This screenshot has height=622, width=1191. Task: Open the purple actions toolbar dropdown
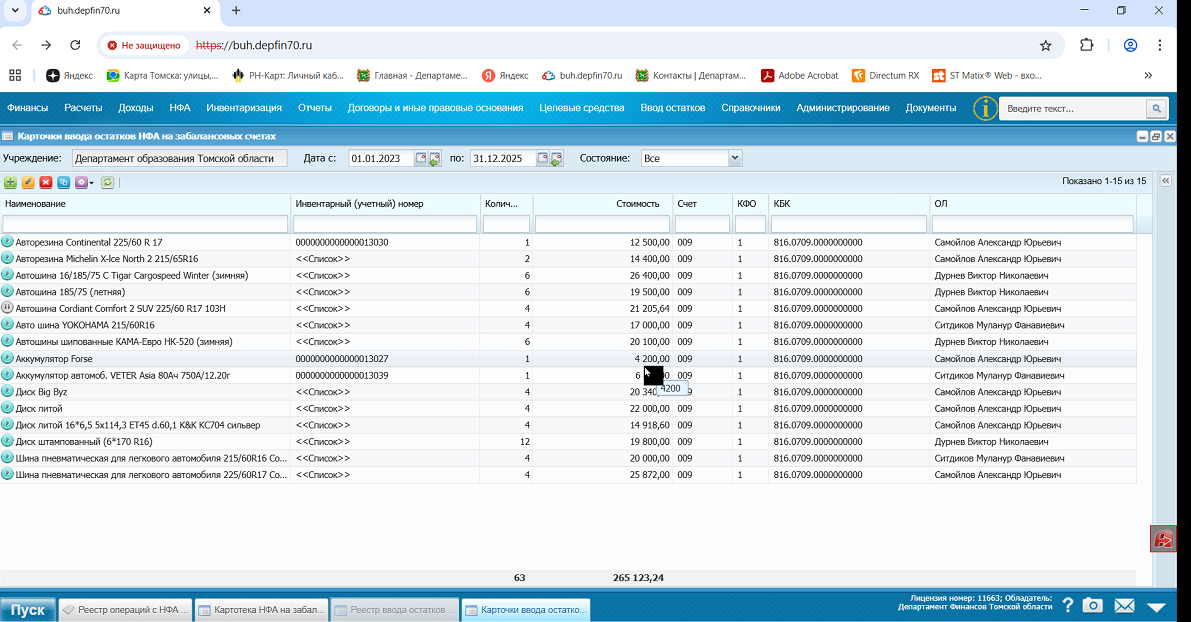tap(84, 182)
